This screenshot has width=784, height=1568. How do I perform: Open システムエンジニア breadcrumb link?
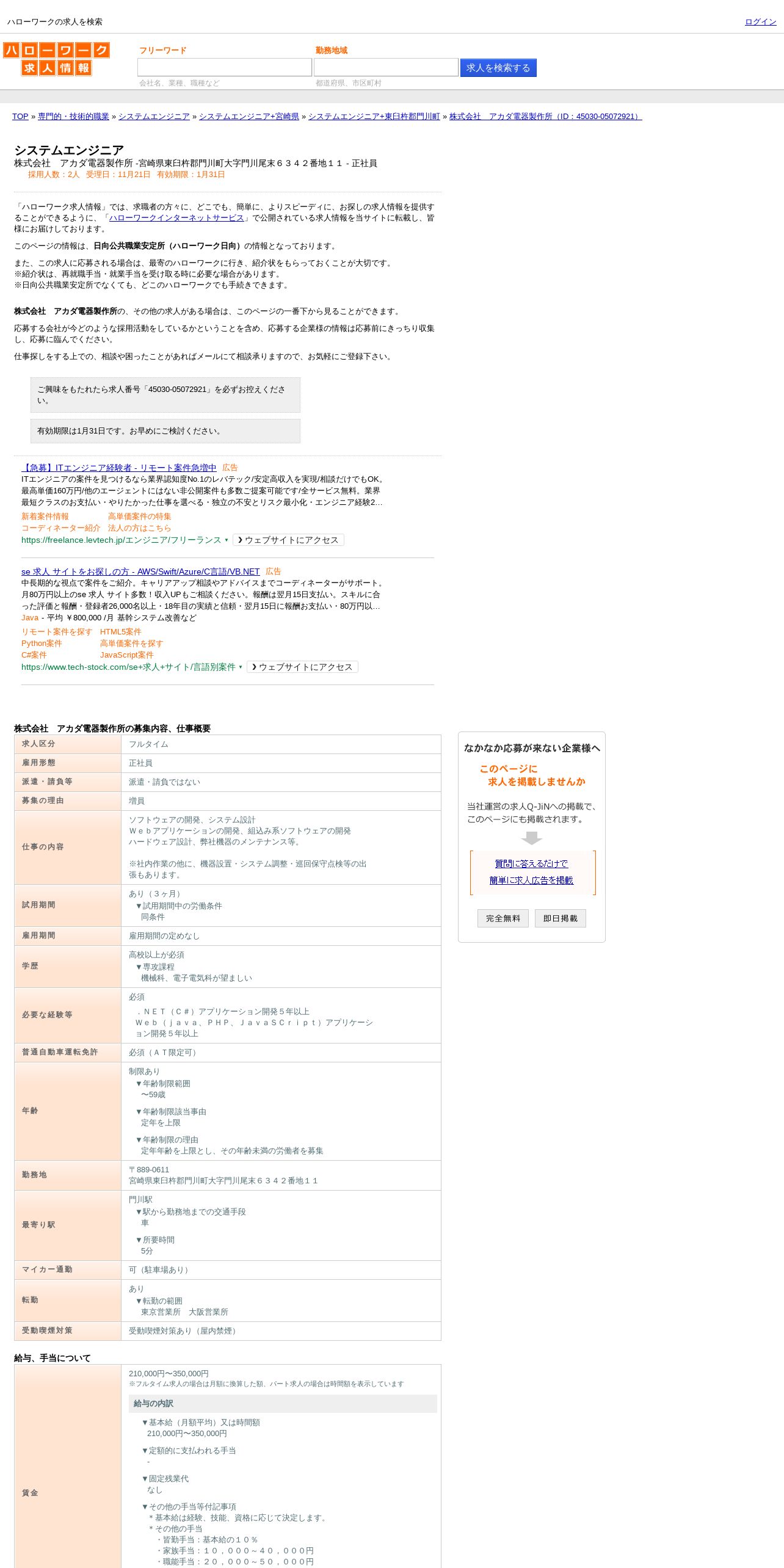coord(154,117)
